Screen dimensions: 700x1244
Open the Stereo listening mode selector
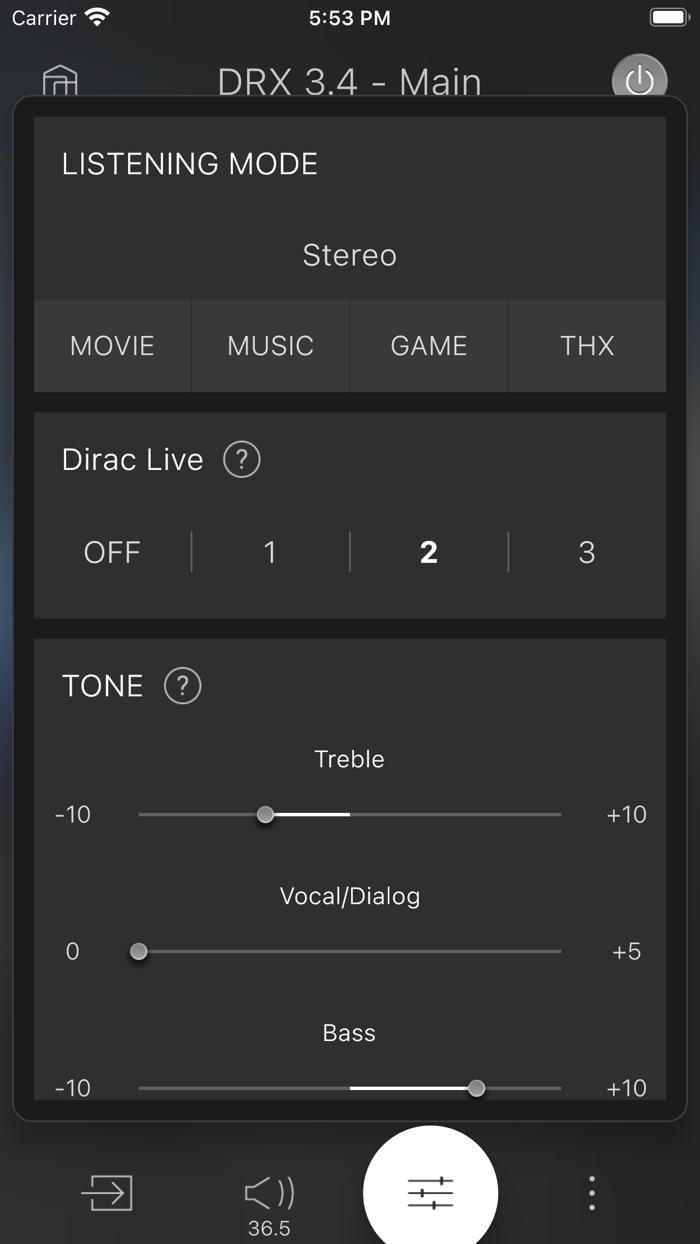coord(350,255)
